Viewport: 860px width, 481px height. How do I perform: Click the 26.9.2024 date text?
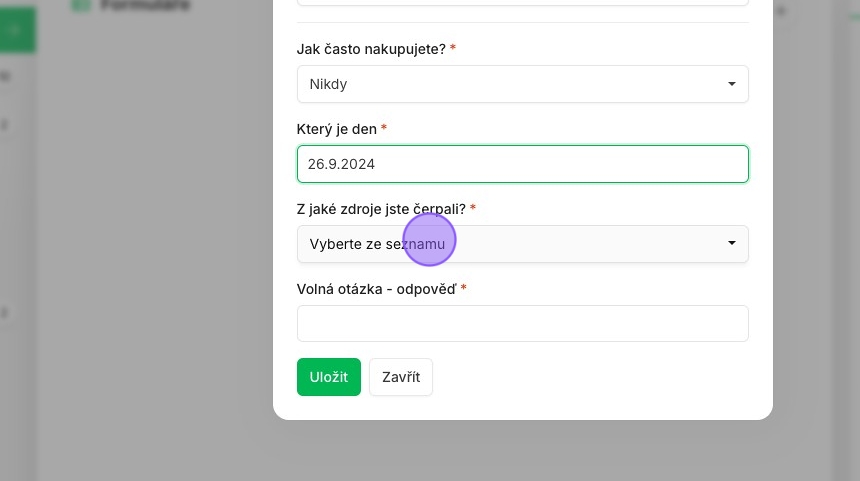click(341, 164)
